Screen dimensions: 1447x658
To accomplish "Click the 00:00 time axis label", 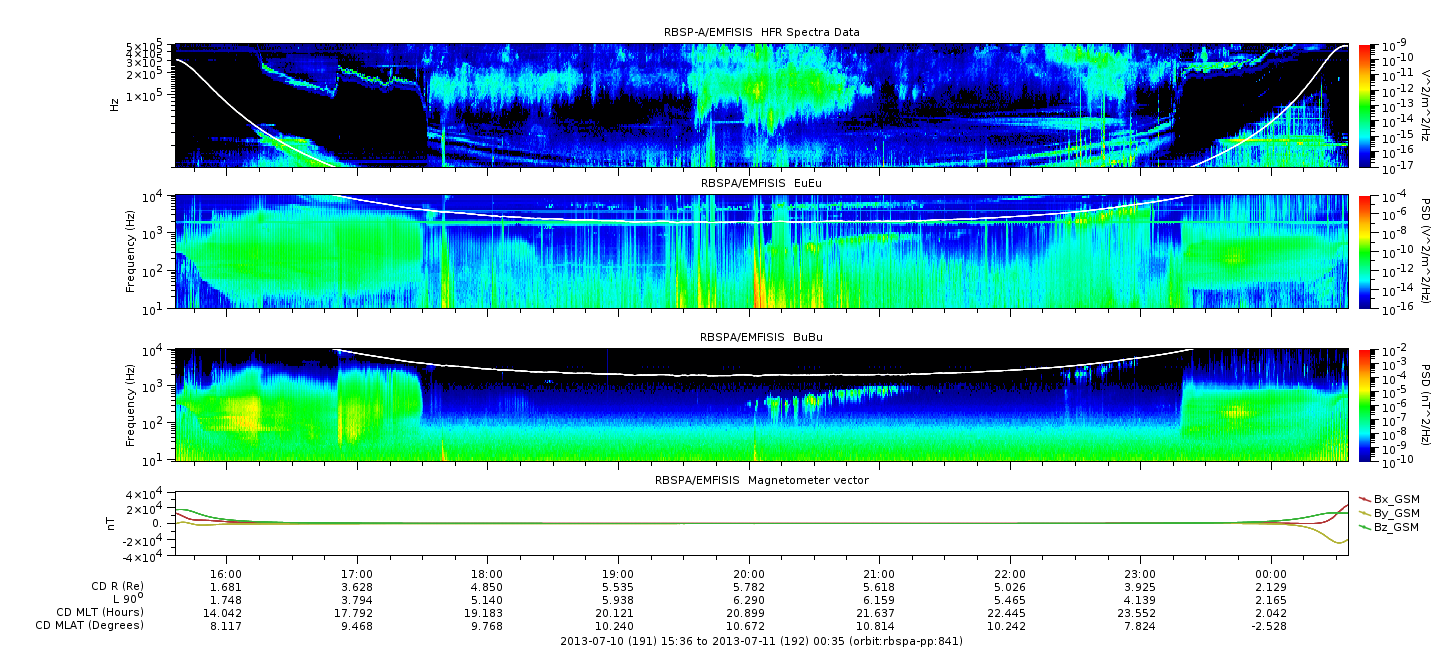I will tap(1271, 575).
